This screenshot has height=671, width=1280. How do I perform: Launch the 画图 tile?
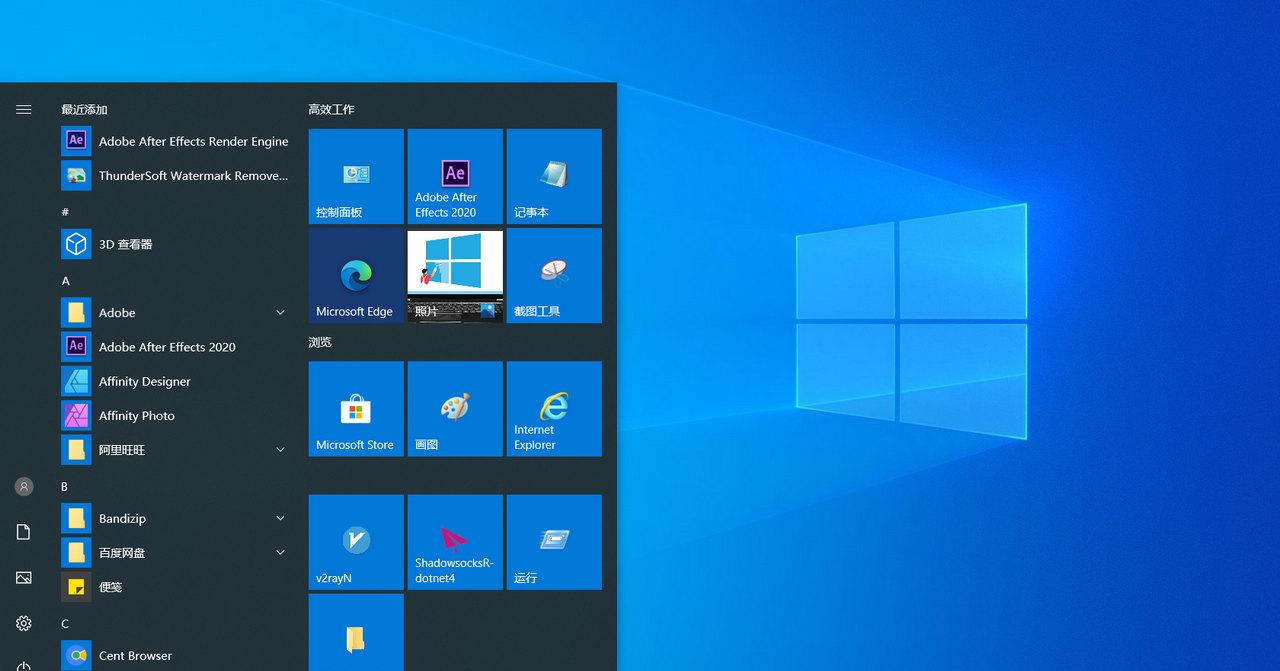click(455, 409)
